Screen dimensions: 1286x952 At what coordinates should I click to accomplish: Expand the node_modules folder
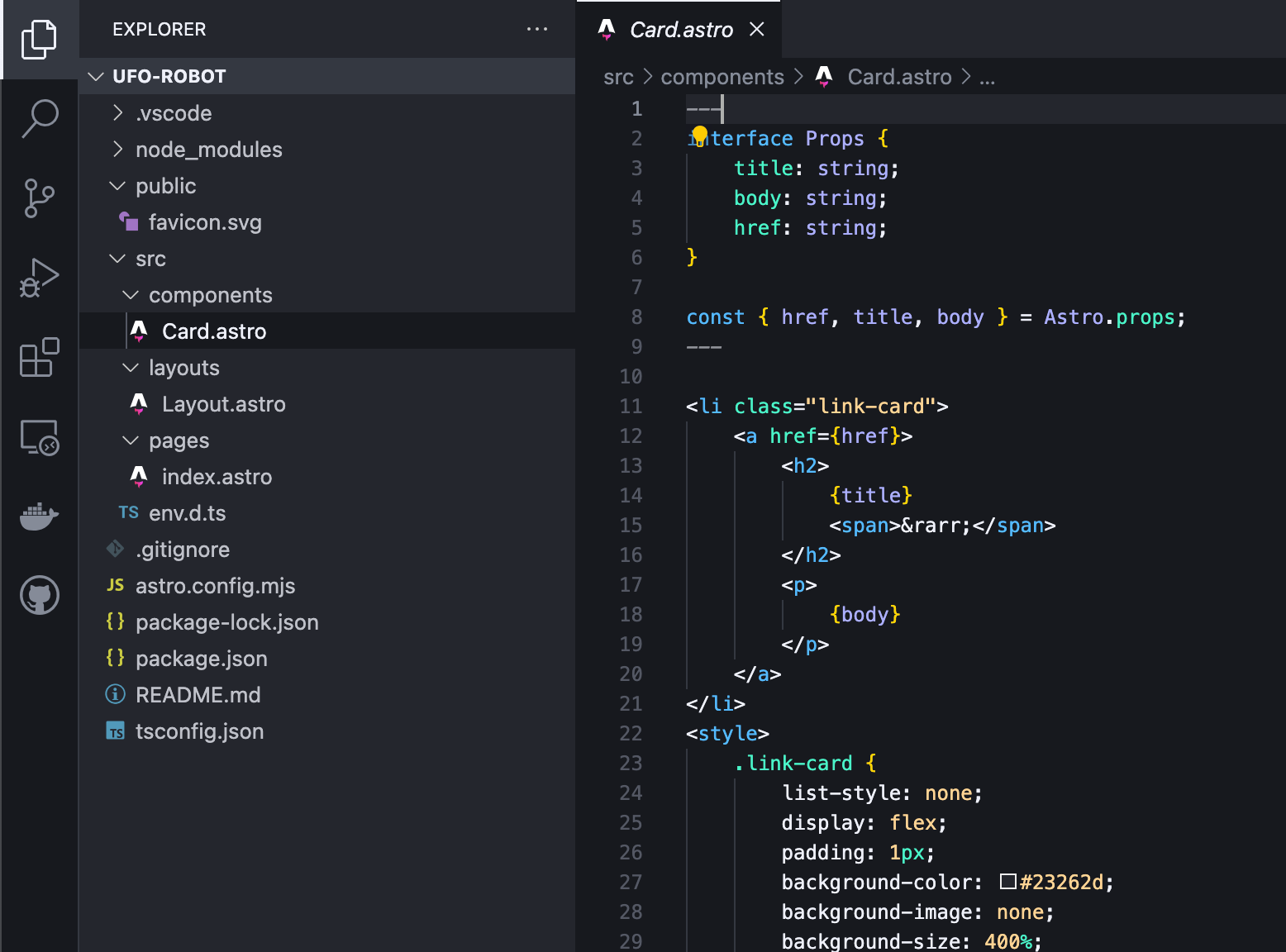pos(208,150)
